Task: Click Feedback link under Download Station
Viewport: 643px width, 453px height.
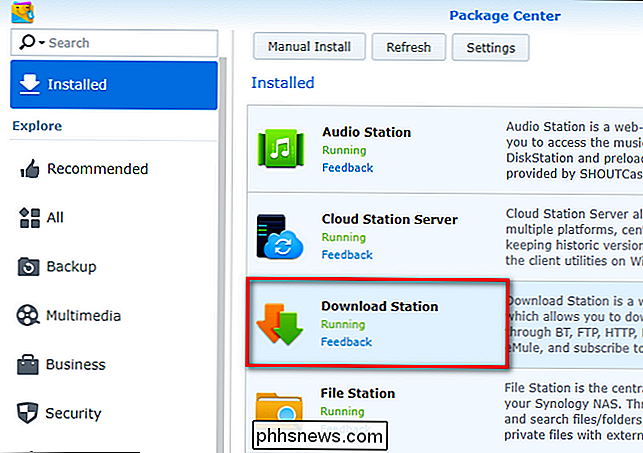Action: [346, 342]
